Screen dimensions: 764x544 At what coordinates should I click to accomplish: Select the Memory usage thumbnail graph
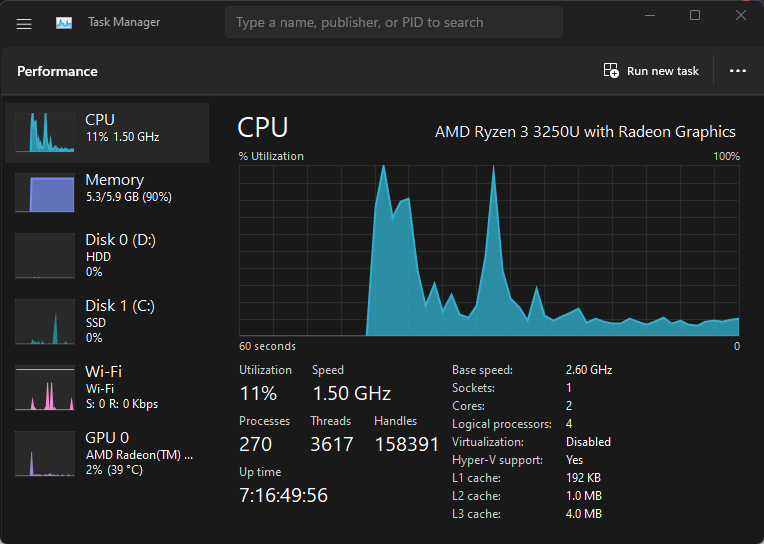[x=45, y=193]
